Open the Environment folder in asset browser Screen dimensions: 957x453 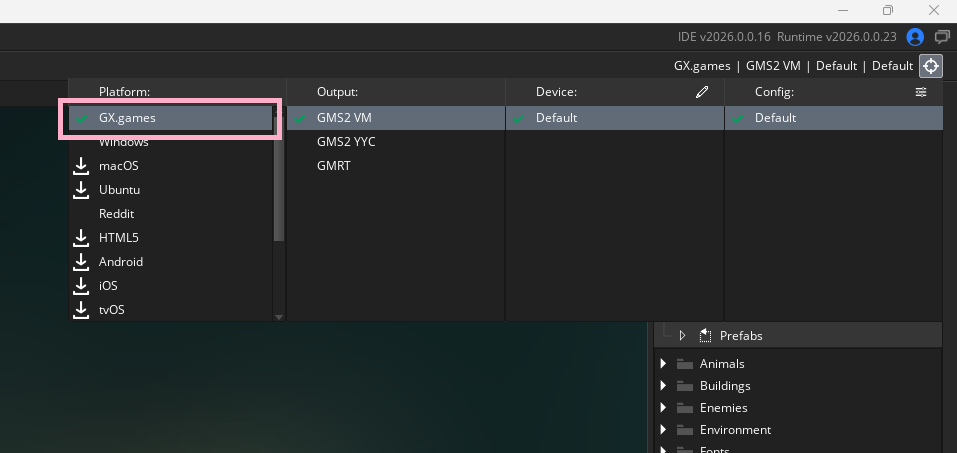(735, 430)
